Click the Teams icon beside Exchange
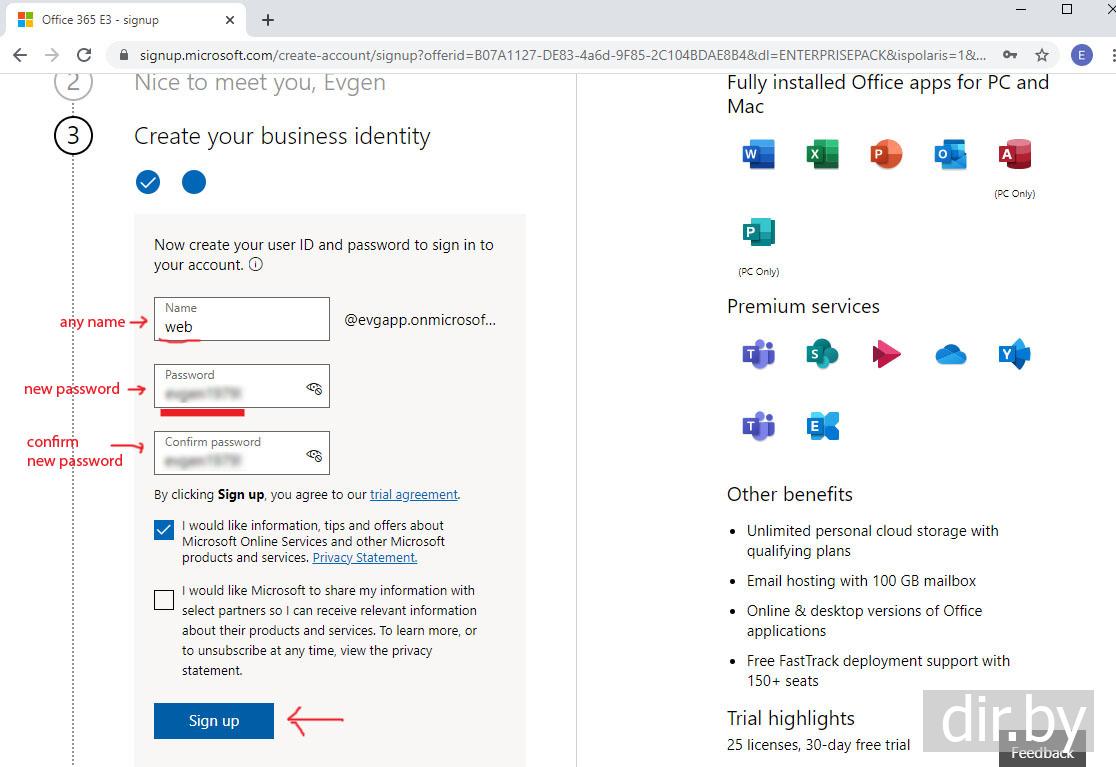 click(x=759, y=426)
